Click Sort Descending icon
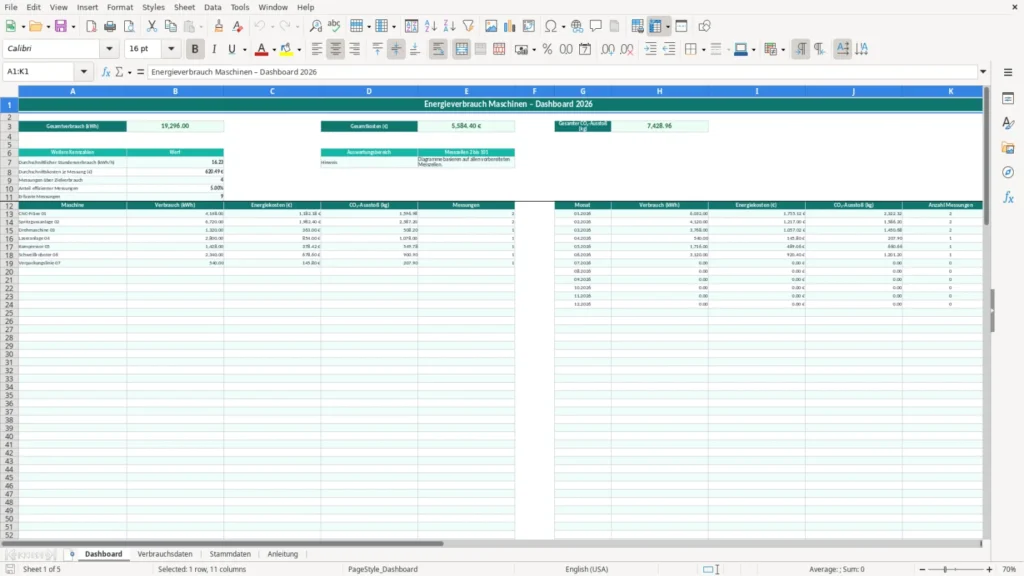Image resolution: width=1024 pixels, height=576 pixels. tap(449, 26)
